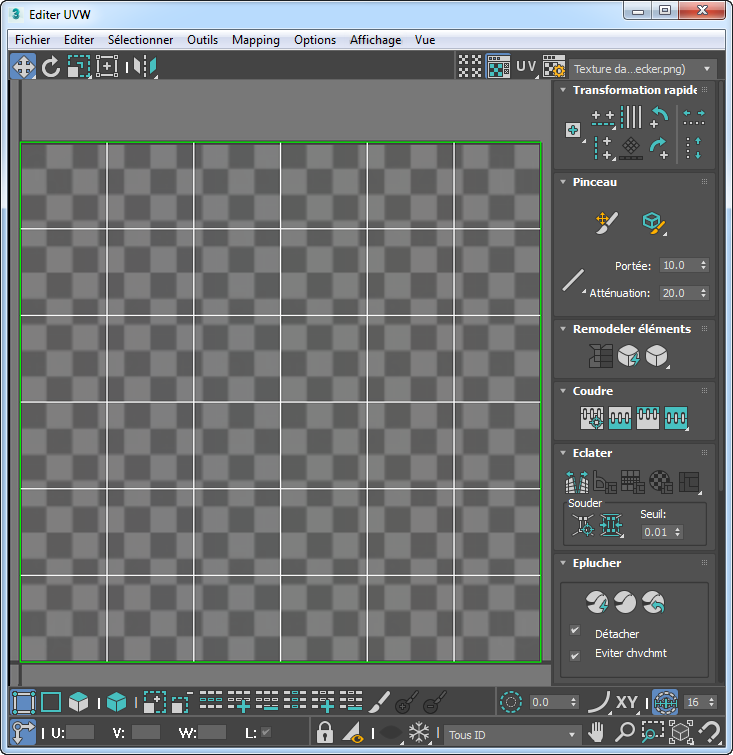Click Reset Peel icon in Eplucher
Screen dimensions: 733x755
[x=654, y=602]
